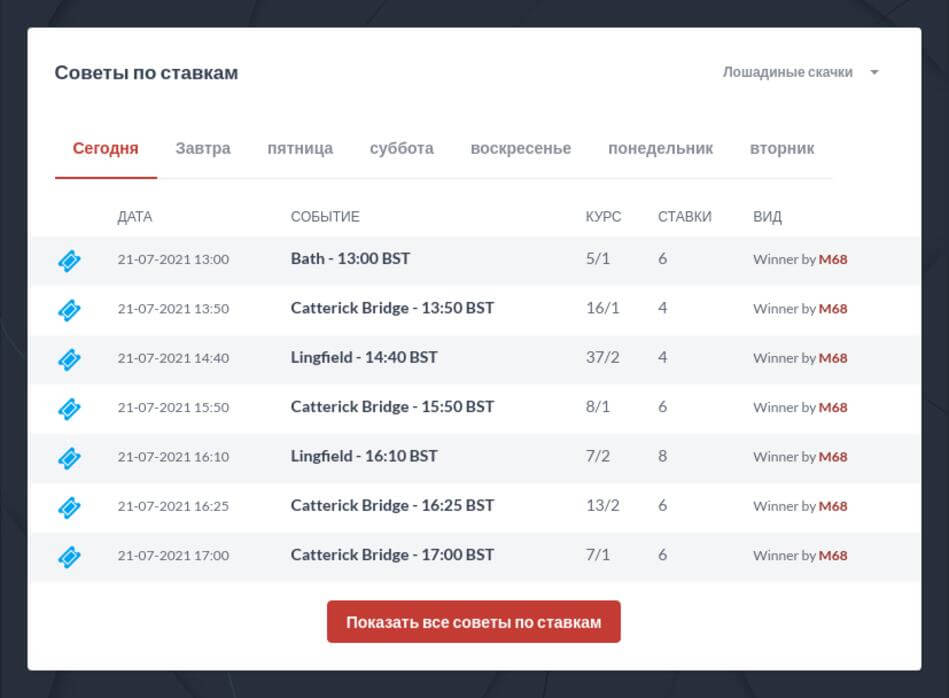Switch to the суббота tab

click(402, 149)
